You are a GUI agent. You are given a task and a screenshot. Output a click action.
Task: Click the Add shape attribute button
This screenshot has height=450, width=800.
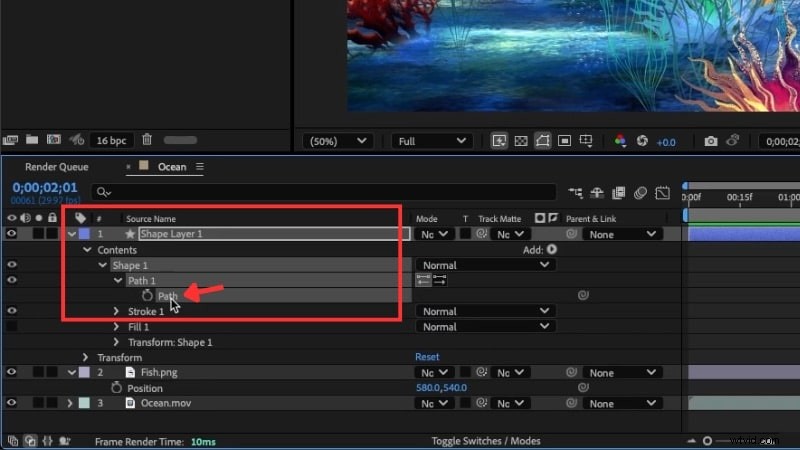[x=552, y=249]
